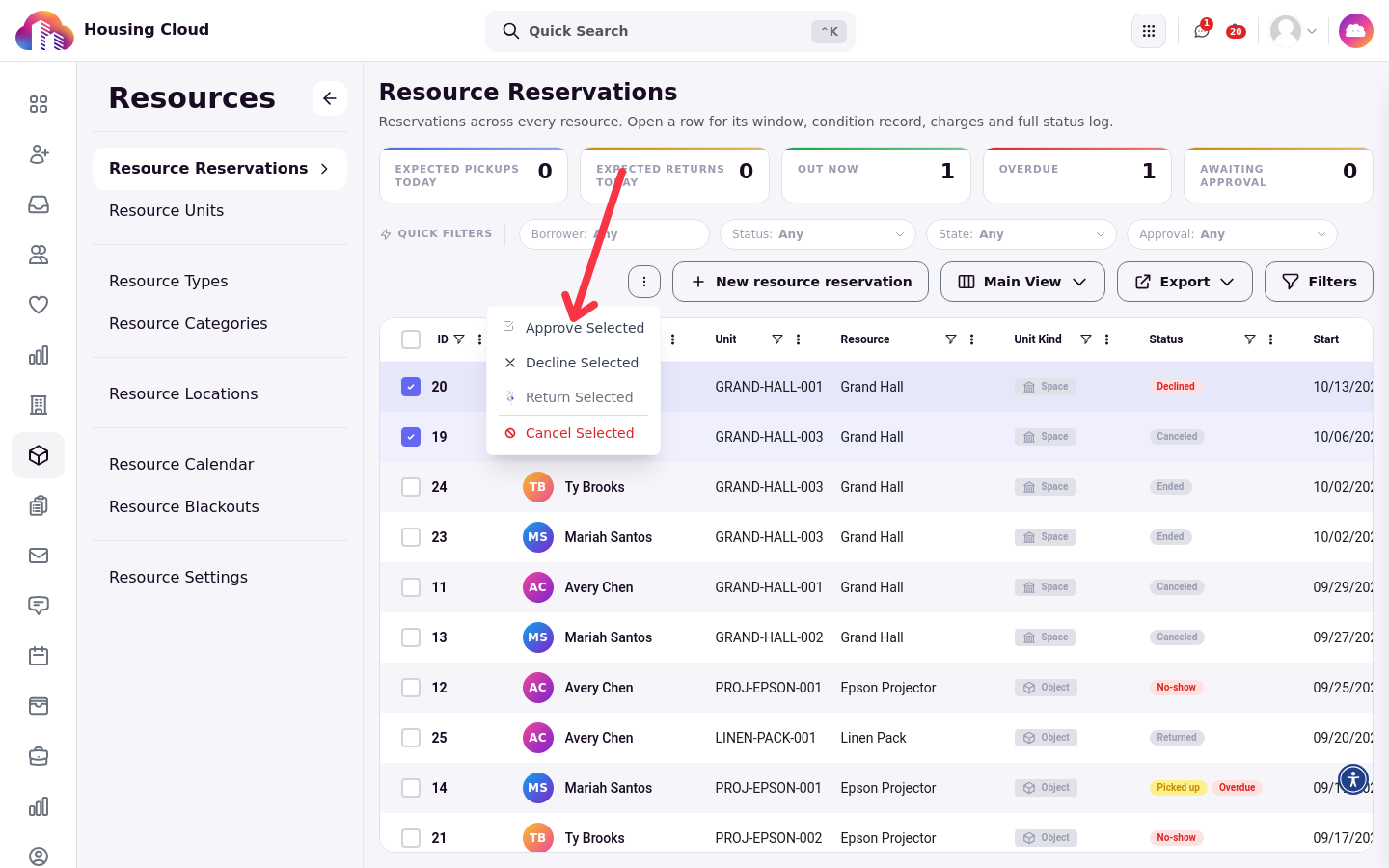
Task: Uncheck the checkbox for reservation 19
Action: (411, 437)
